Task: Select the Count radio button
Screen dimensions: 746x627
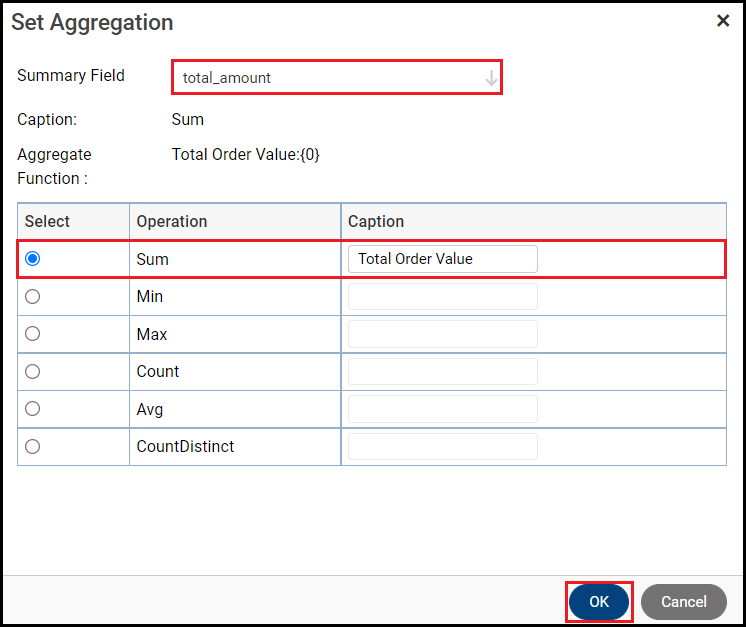Action: [33, 371]
